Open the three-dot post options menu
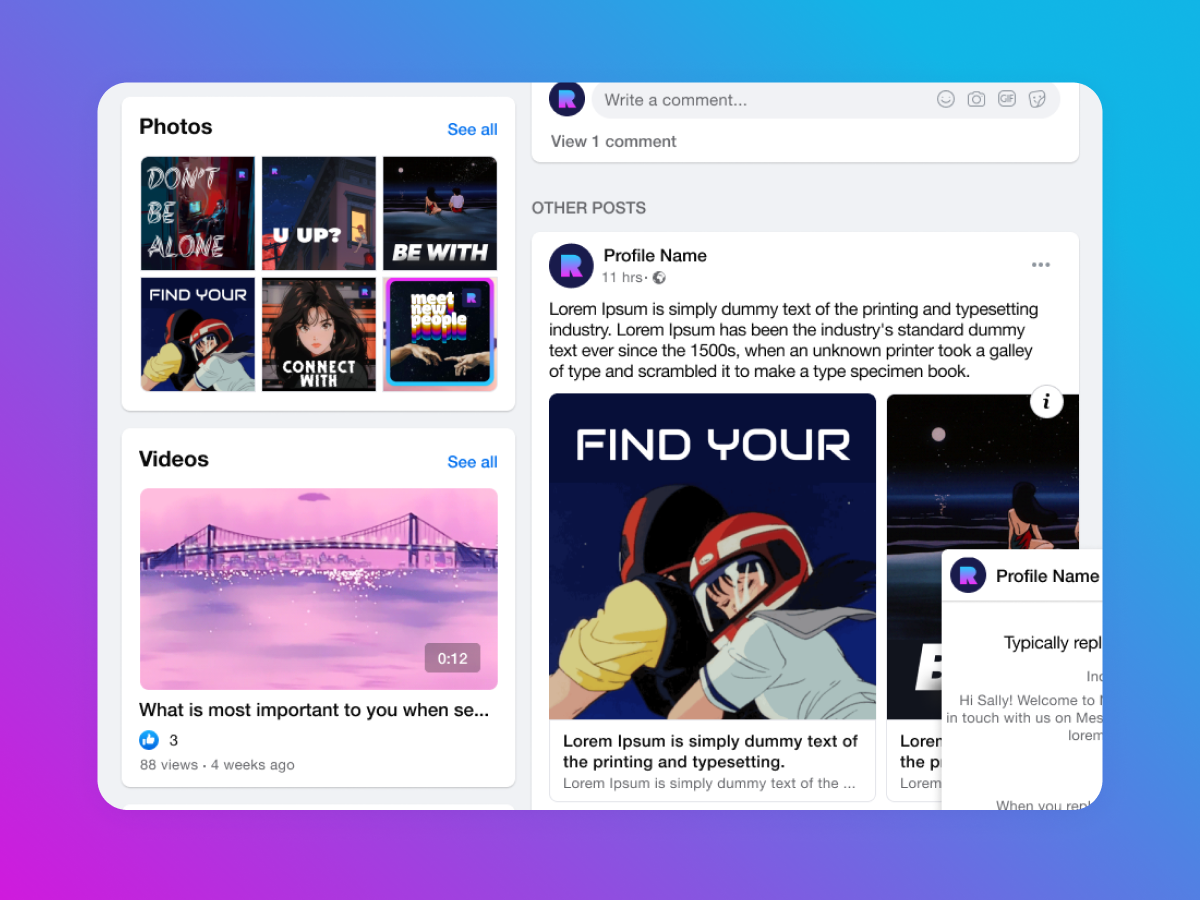The image size is (1200, 900). (1041, 265)
